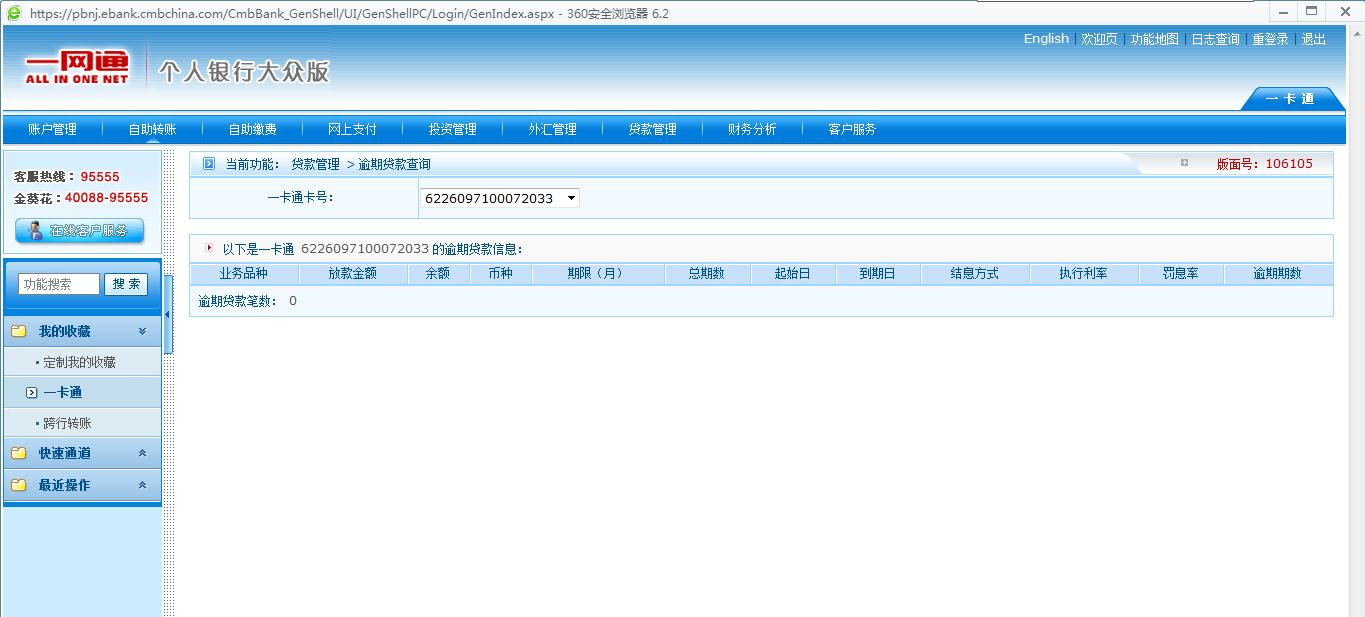1365x617 pixels.
Task: Click the 执行利率 column header
Action: (1083, 273)
